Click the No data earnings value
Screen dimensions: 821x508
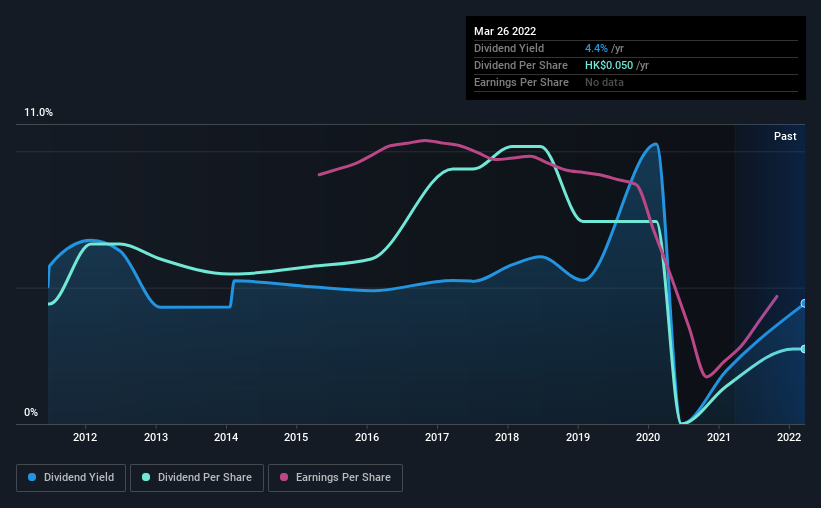[604, 82]
